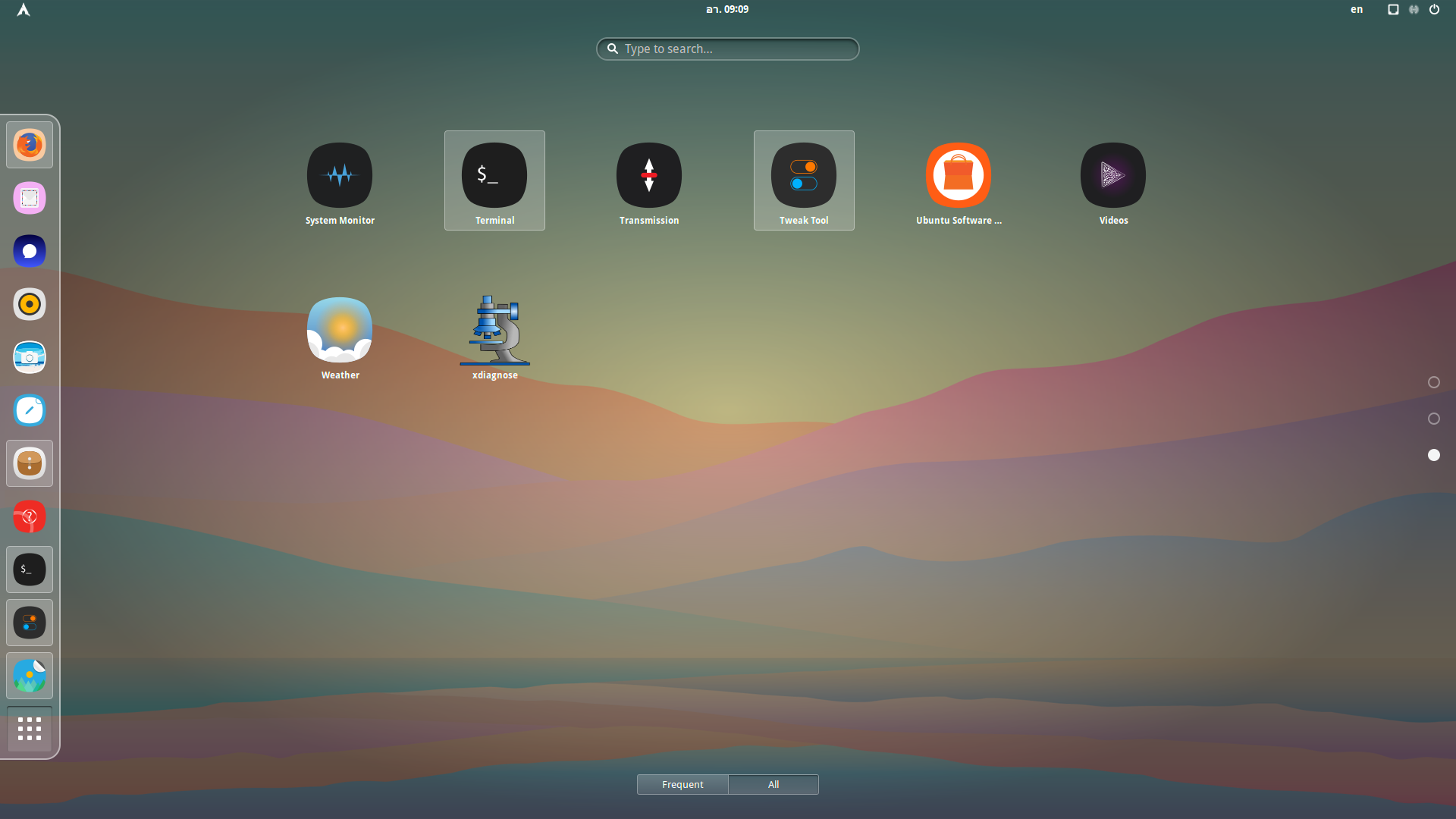Open the Videos app
Viewport: 1456px width, 819px height.
[x=1112, y=176]
